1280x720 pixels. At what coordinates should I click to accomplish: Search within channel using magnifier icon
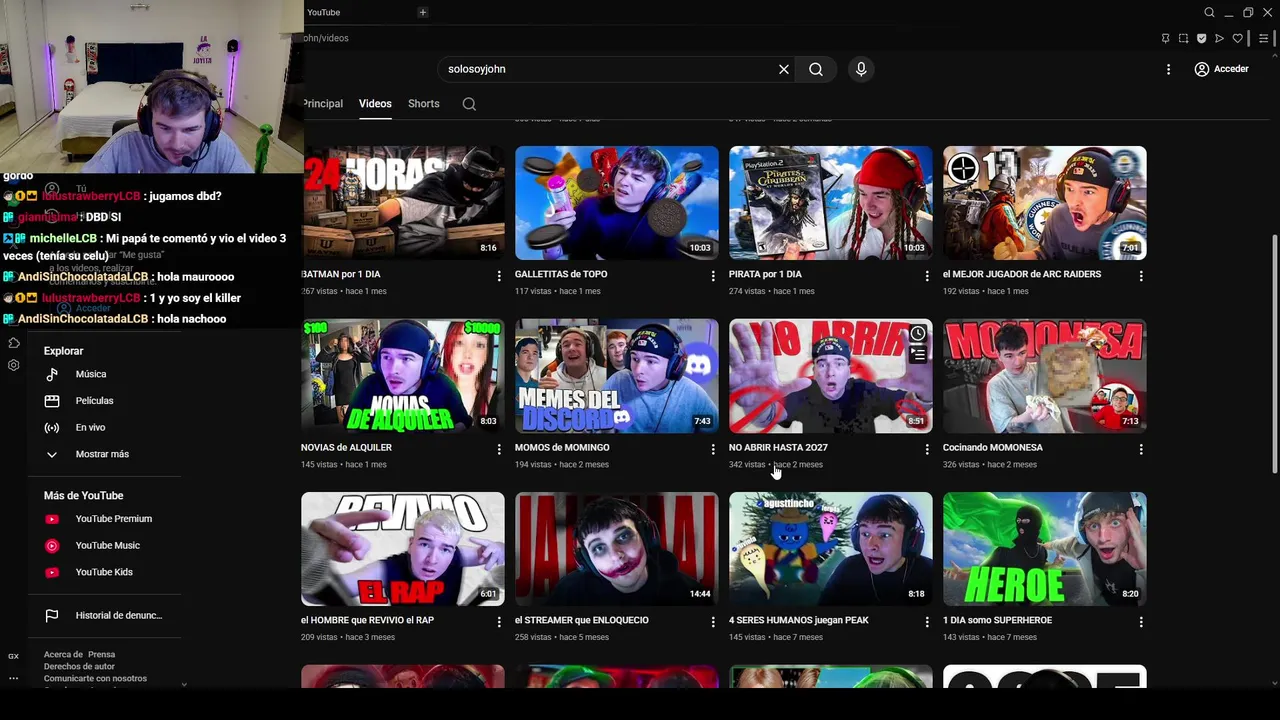469,104
